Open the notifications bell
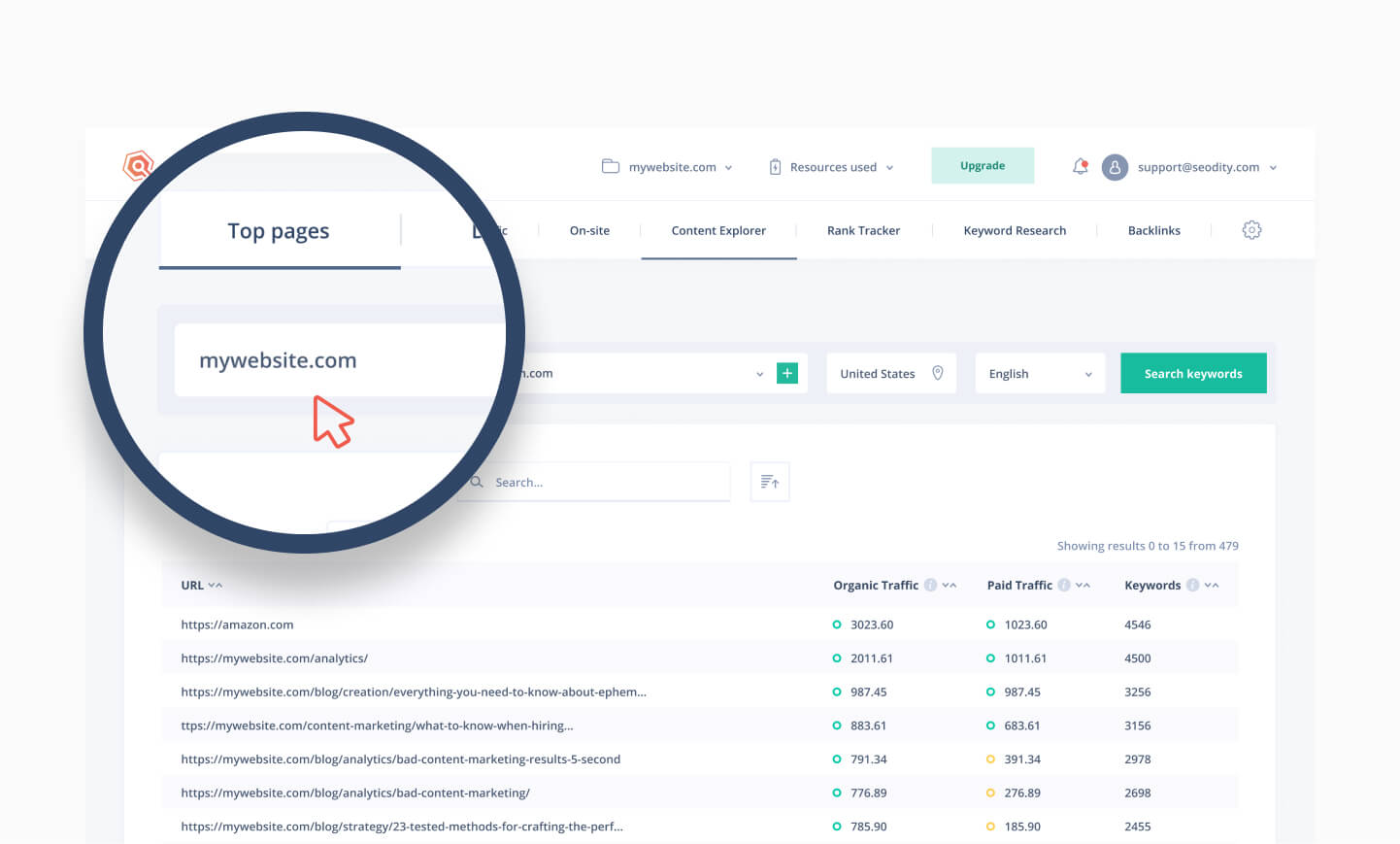The image size is (1400, 844). (1080, 167)
